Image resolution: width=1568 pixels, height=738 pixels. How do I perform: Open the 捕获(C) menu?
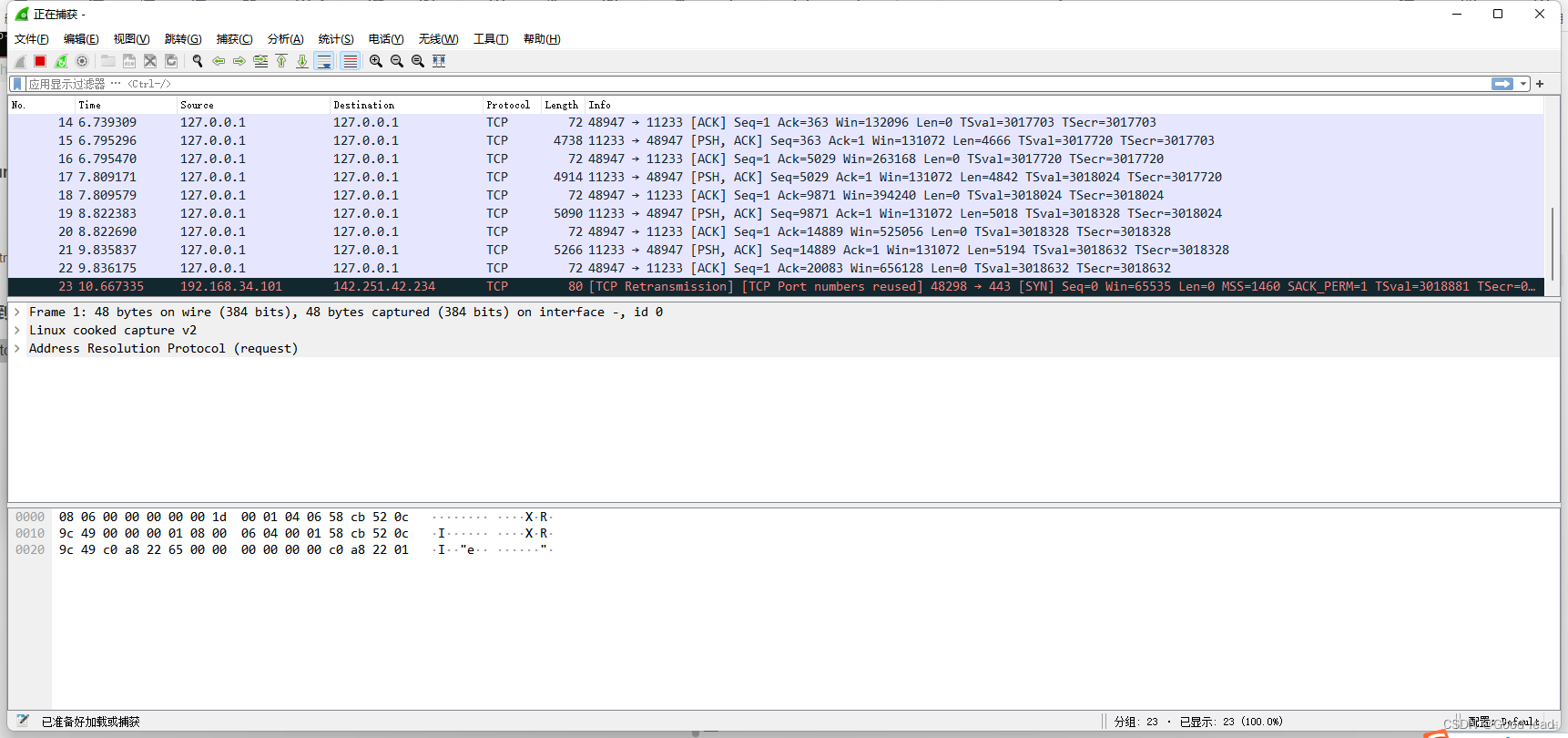click(234, 39)
